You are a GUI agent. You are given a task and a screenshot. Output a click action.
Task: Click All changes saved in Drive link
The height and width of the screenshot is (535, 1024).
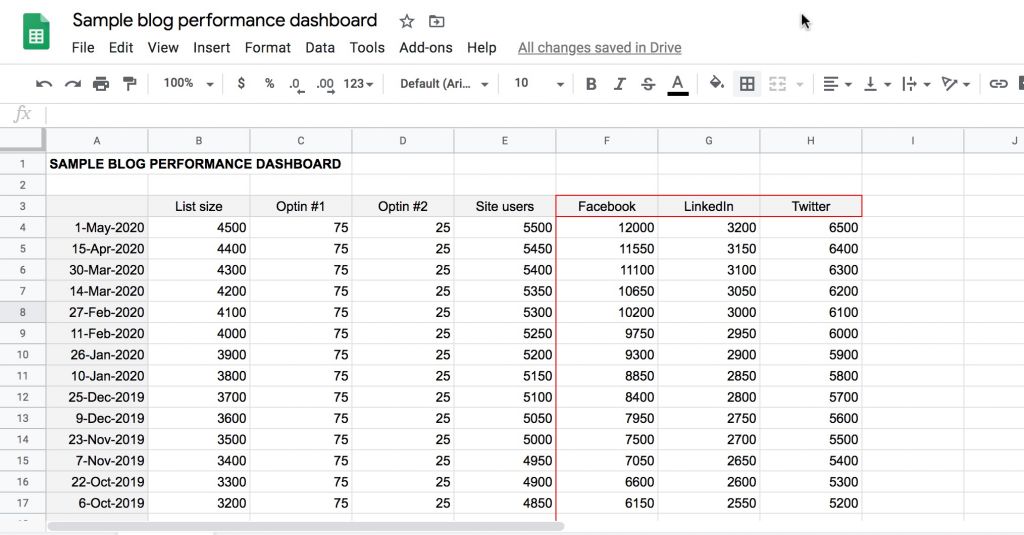click(600, 48)
